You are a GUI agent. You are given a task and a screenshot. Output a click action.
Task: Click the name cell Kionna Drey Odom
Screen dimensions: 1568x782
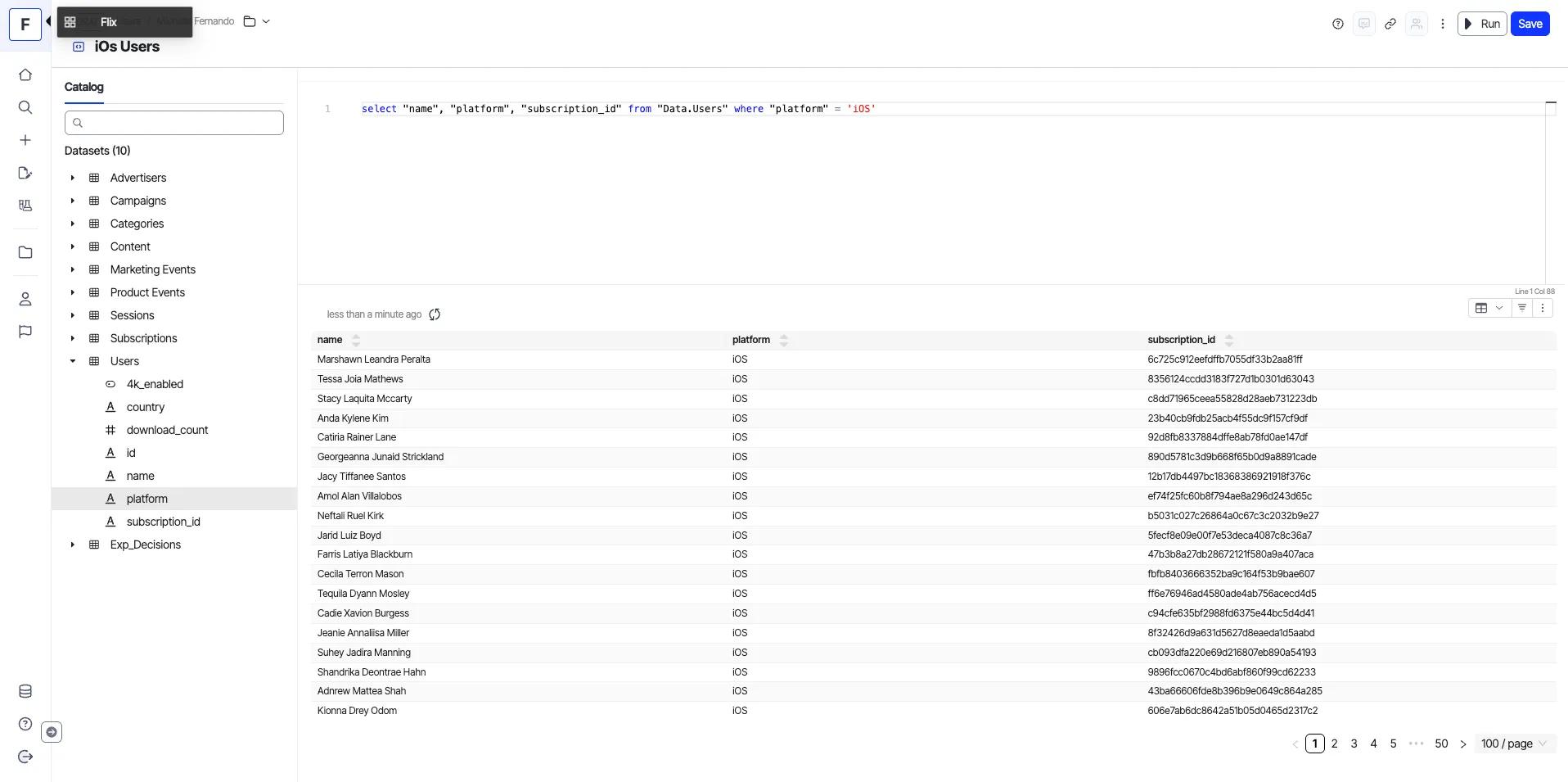point(357,711)
